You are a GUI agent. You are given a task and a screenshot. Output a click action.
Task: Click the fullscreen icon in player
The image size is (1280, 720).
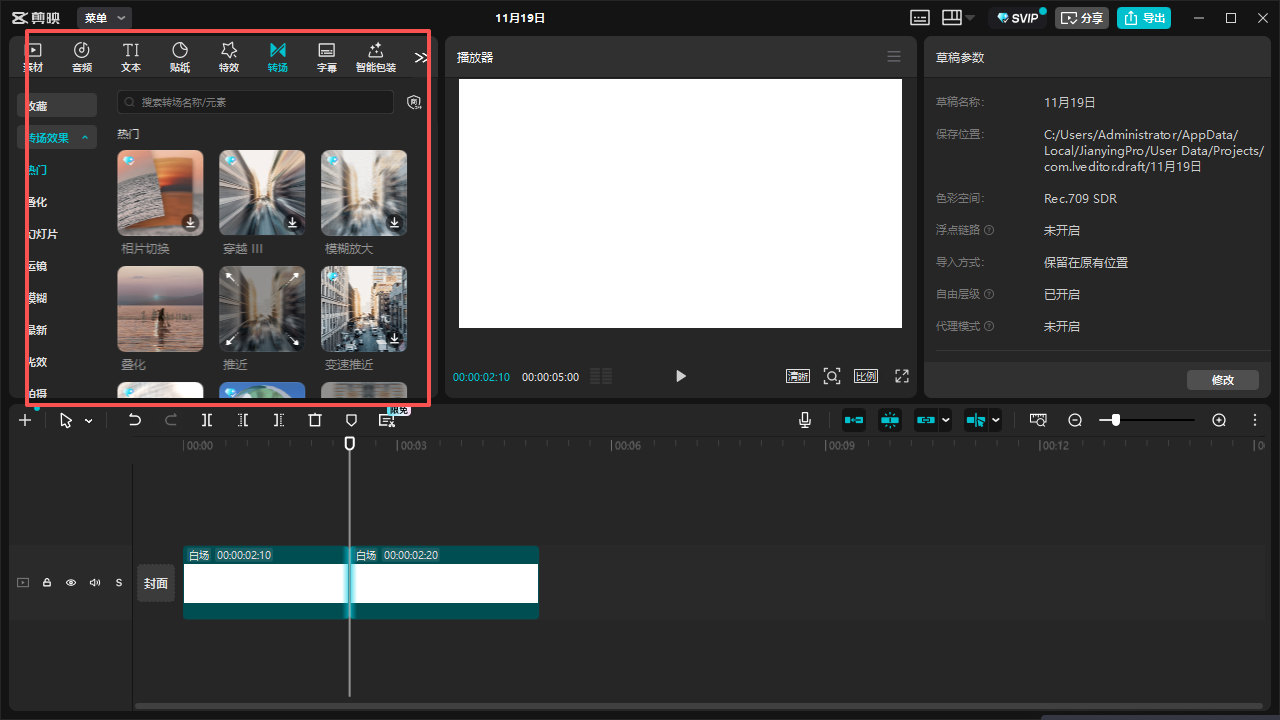pyautogui.click(x=902, y=376)
